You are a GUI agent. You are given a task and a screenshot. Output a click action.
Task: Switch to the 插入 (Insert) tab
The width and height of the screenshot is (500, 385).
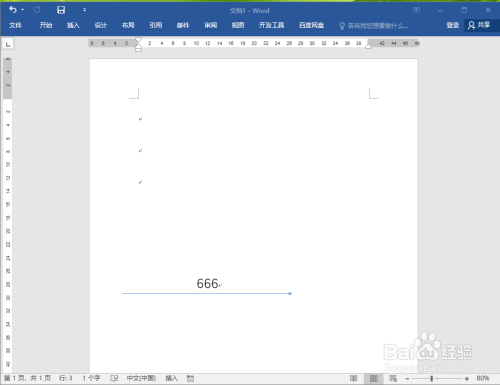[73, 25]
